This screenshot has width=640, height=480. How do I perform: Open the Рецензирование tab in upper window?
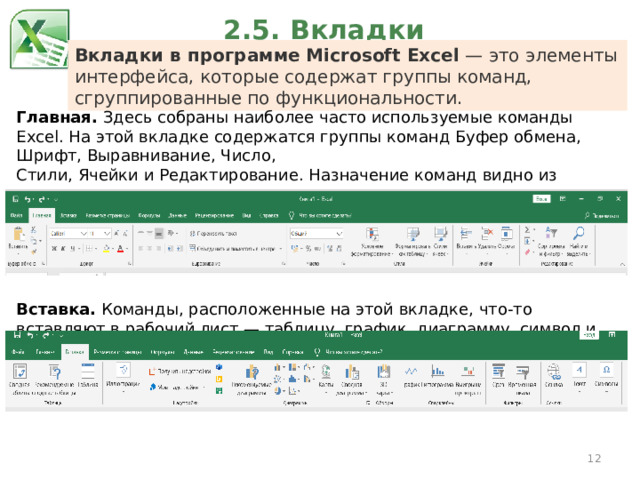pyautogui.click(x=214, y=215)
